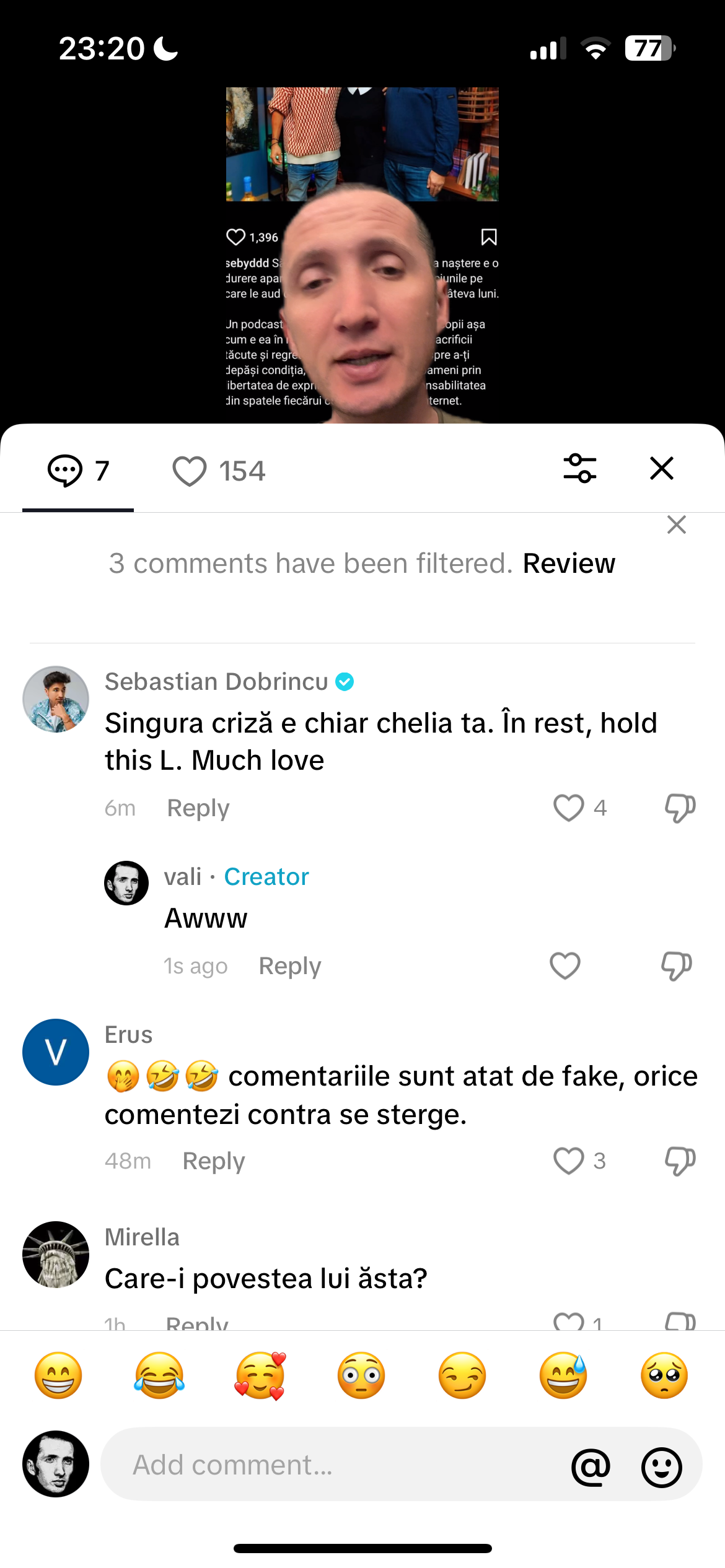Open Sebastian Dobrincu's profile picture

[56, 699]
